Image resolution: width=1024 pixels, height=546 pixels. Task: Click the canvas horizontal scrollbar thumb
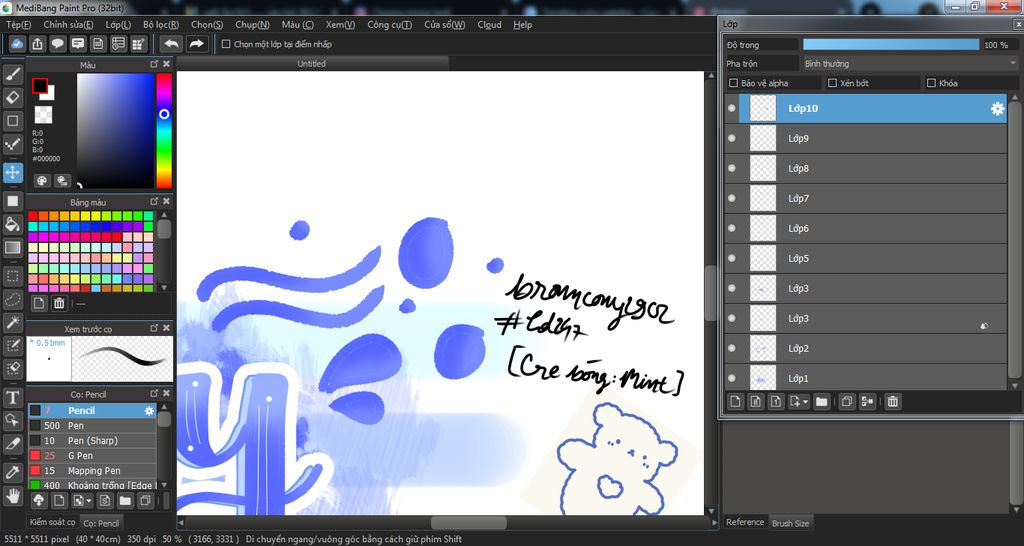click(468, 522)
